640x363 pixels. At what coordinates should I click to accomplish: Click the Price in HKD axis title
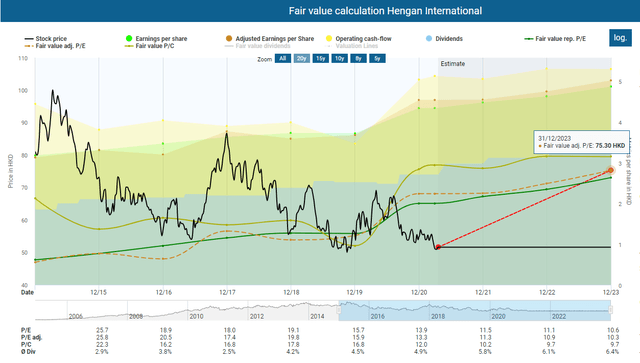11,171
